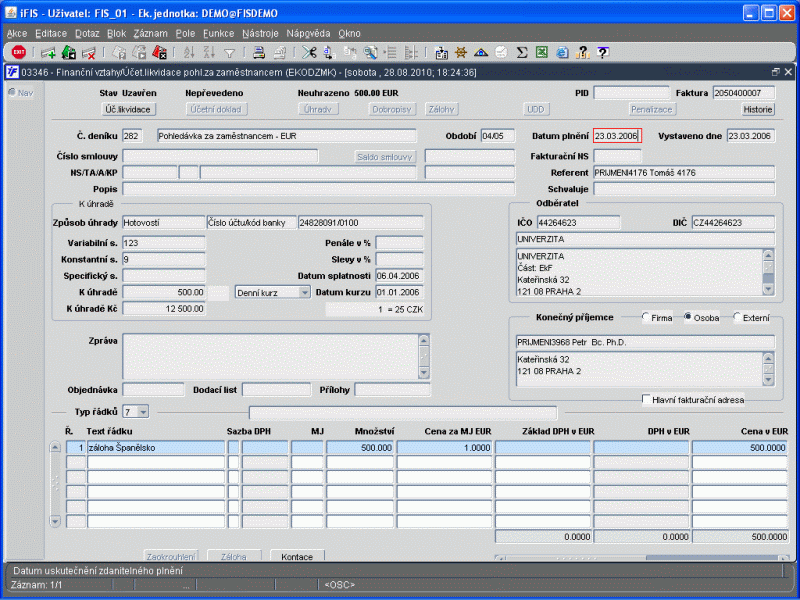
Task: Click the filter funnel icon
Action: pos(229,52)
